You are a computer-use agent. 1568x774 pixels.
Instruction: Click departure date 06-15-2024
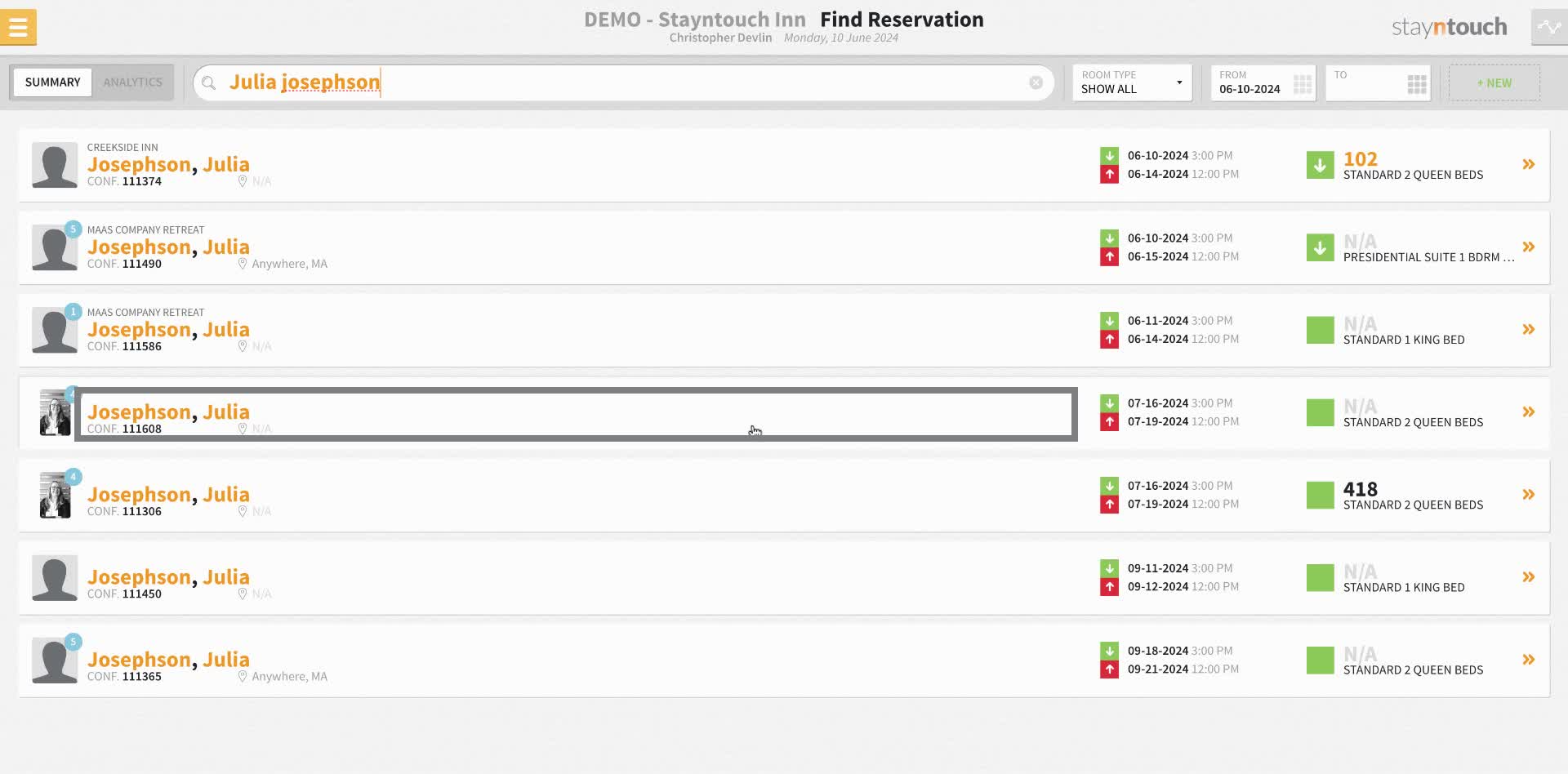(x=1158, y=256)
